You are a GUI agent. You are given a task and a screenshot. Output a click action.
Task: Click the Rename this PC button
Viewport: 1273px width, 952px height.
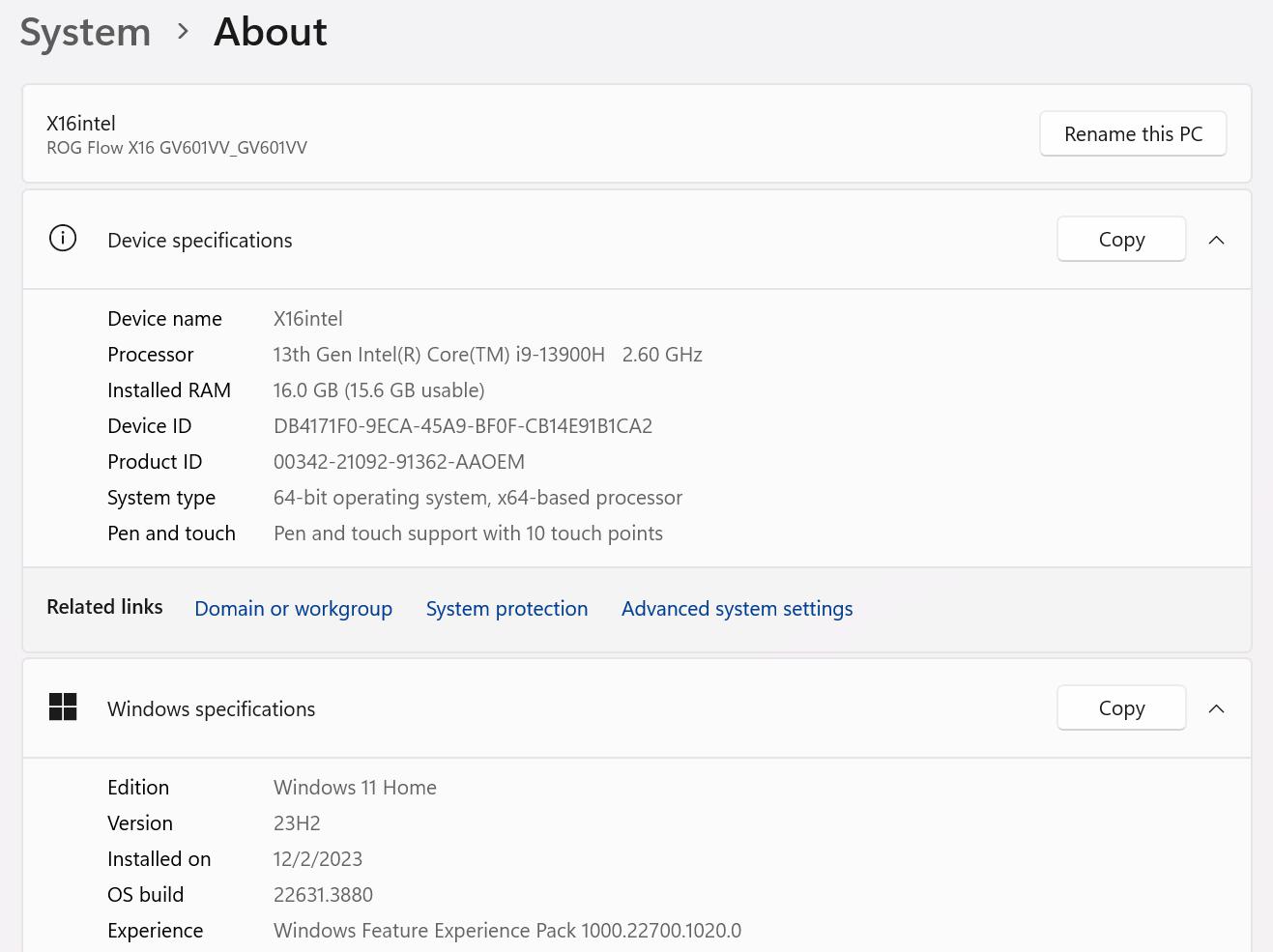pos(1133,133)
